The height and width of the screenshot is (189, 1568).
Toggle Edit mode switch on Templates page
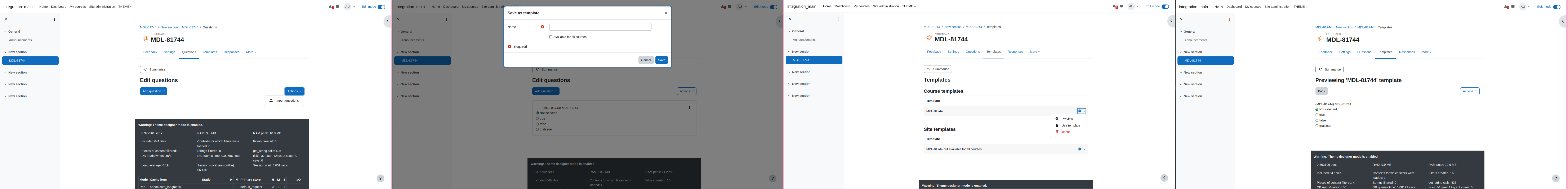[1165, 7]
